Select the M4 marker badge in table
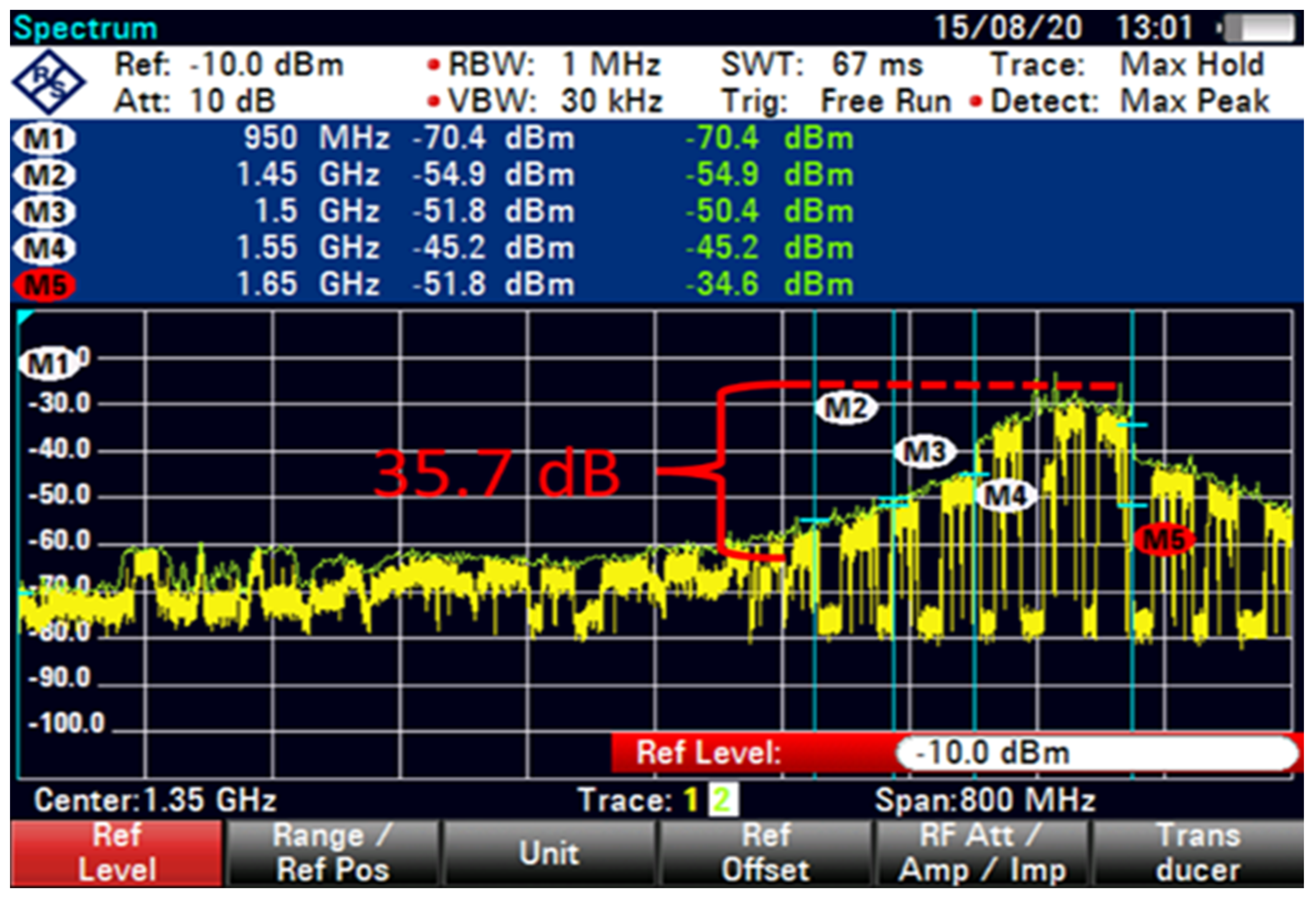 pos(44,248)
